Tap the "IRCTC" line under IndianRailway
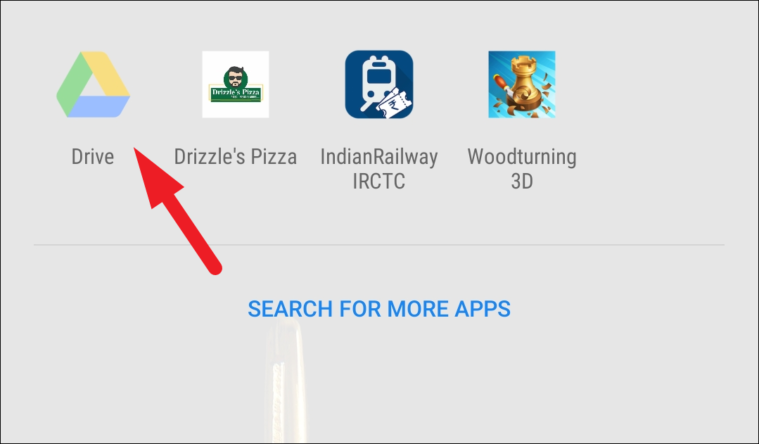Viewport: 759px width, 444px height. click(x=379, y=182)
